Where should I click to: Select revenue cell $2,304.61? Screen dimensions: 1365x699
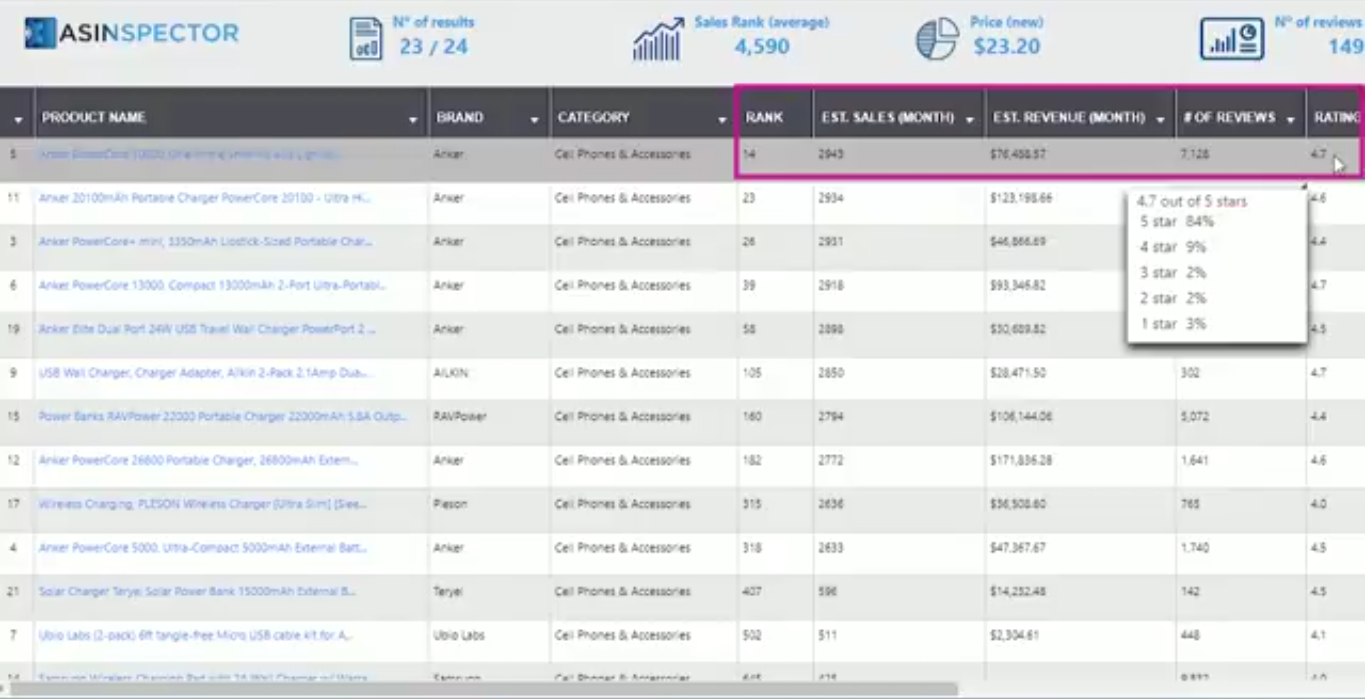pos(1015,635)
